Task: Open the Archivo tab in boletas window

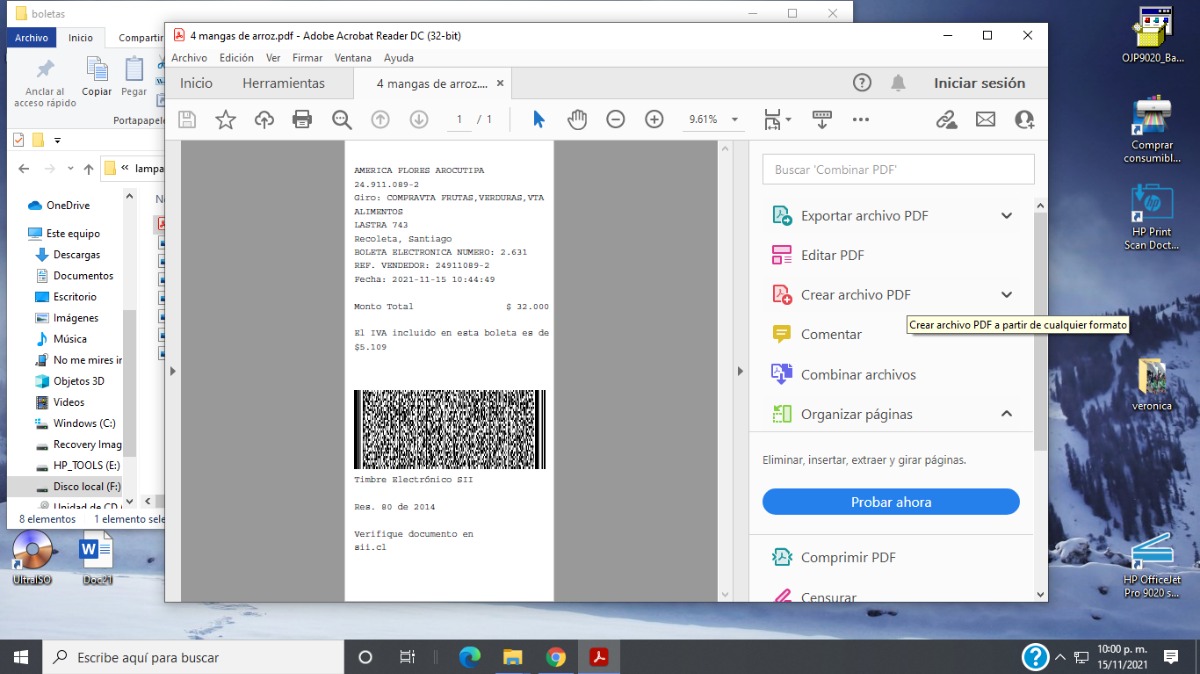Action: pyautogui.click(x=31, y=38)
